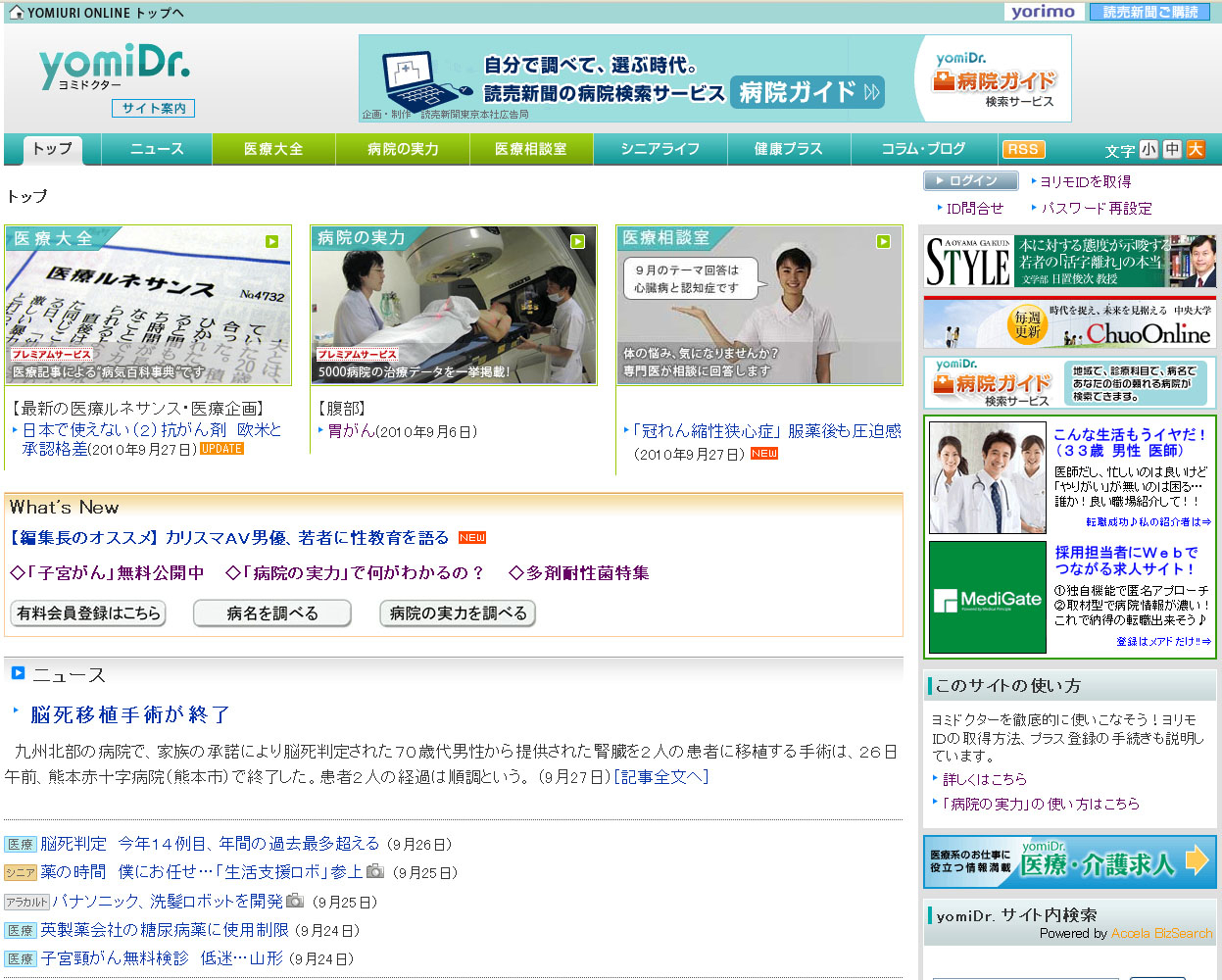
Task: Click the top 病院ガイド header banner
Action: click(715, 78)
